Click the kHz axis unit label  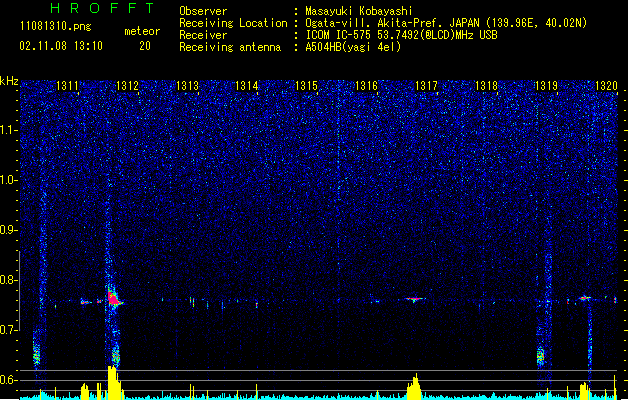9,81
